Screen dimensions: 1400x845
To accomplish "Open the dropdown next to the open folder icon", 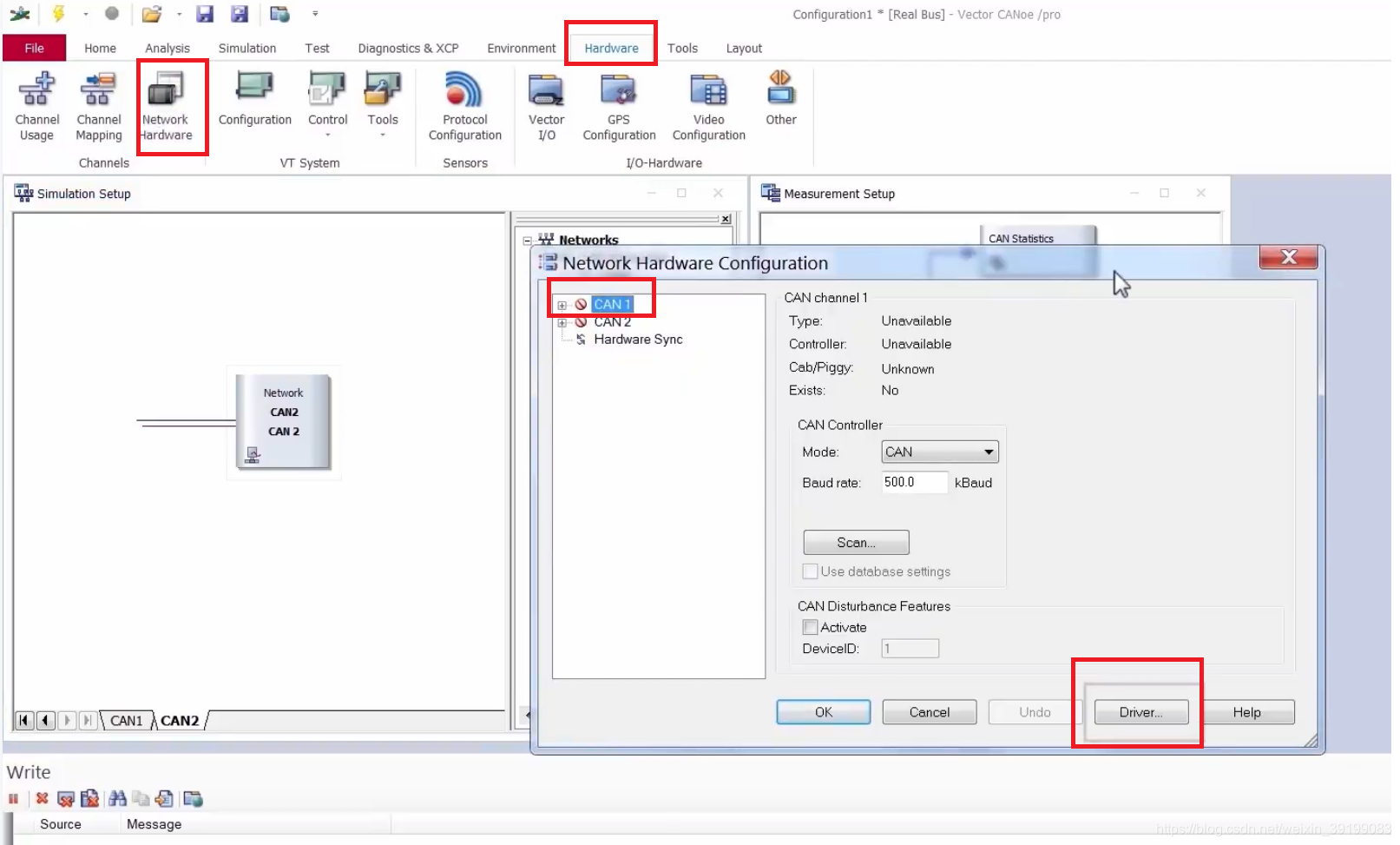I will click(x=179, y=14).
